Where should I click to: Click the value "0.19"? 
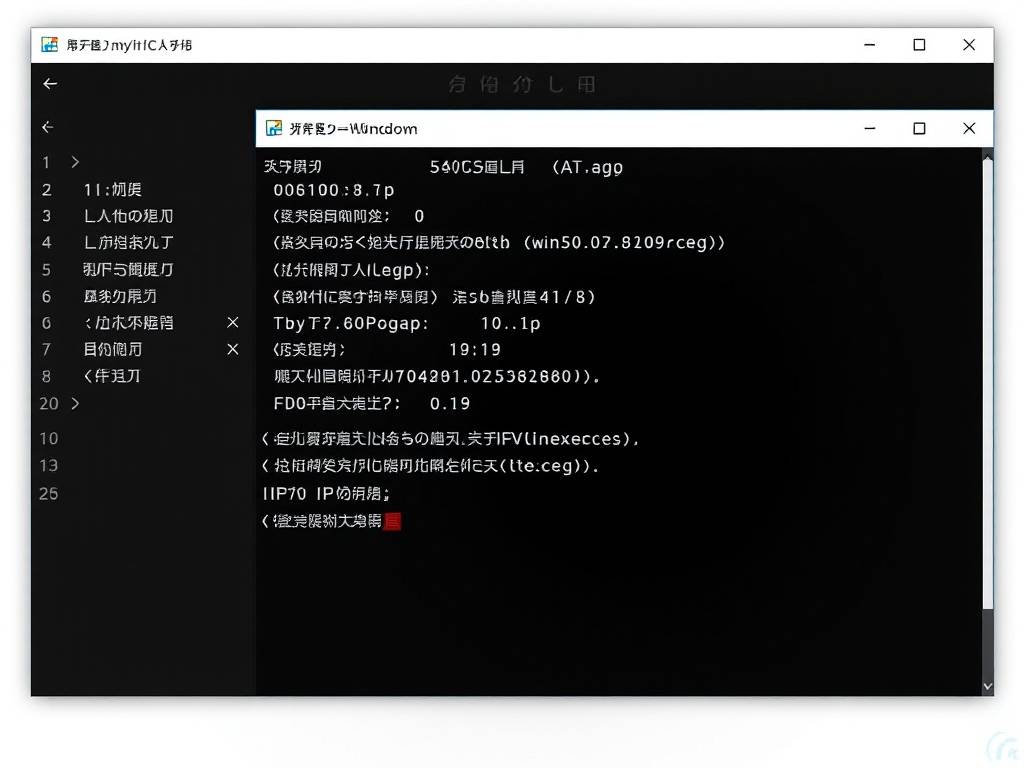[x=450, y=404]
